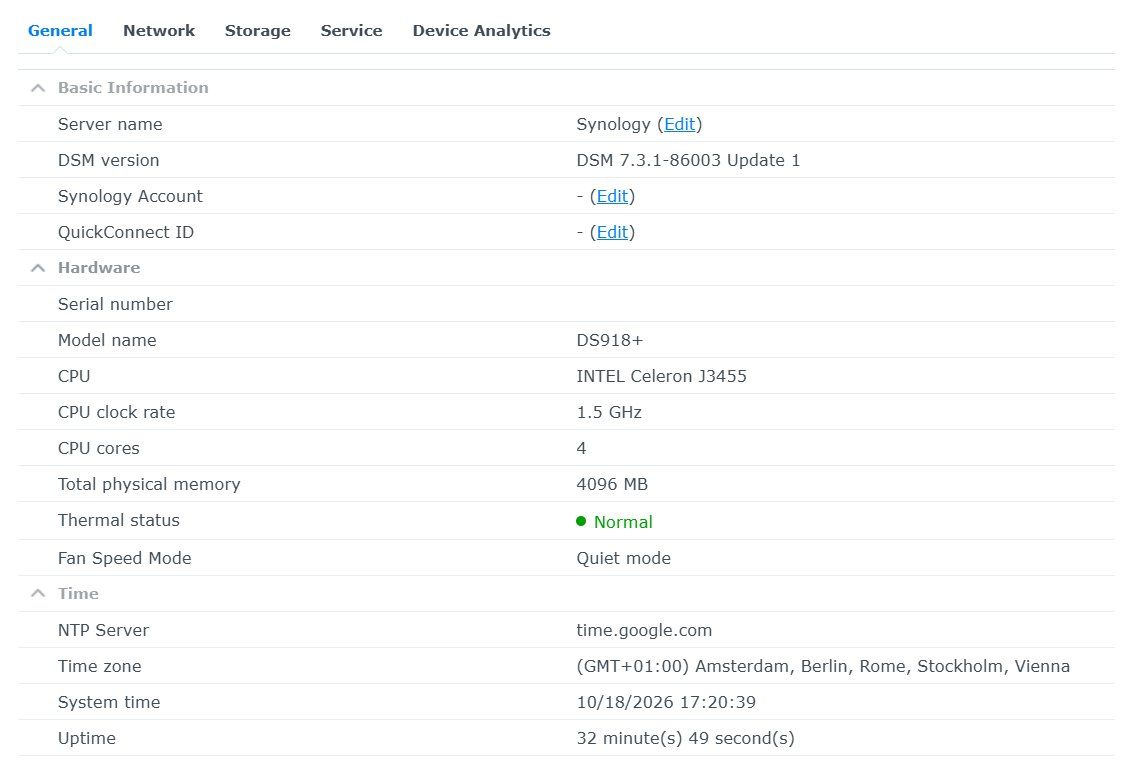
Task: Click the System time label
Action: pyautogui.click(x=109, y=702)
